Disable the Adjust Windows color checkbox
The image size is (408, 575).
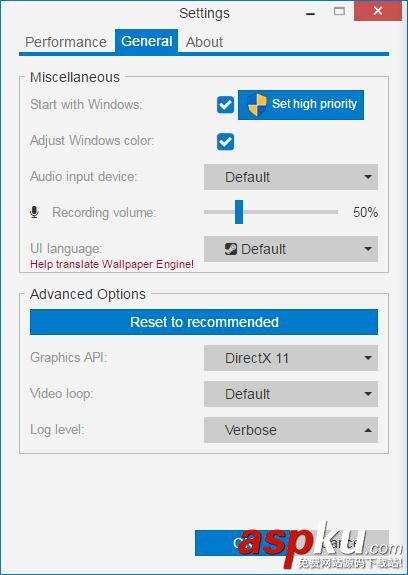[225, 142]
